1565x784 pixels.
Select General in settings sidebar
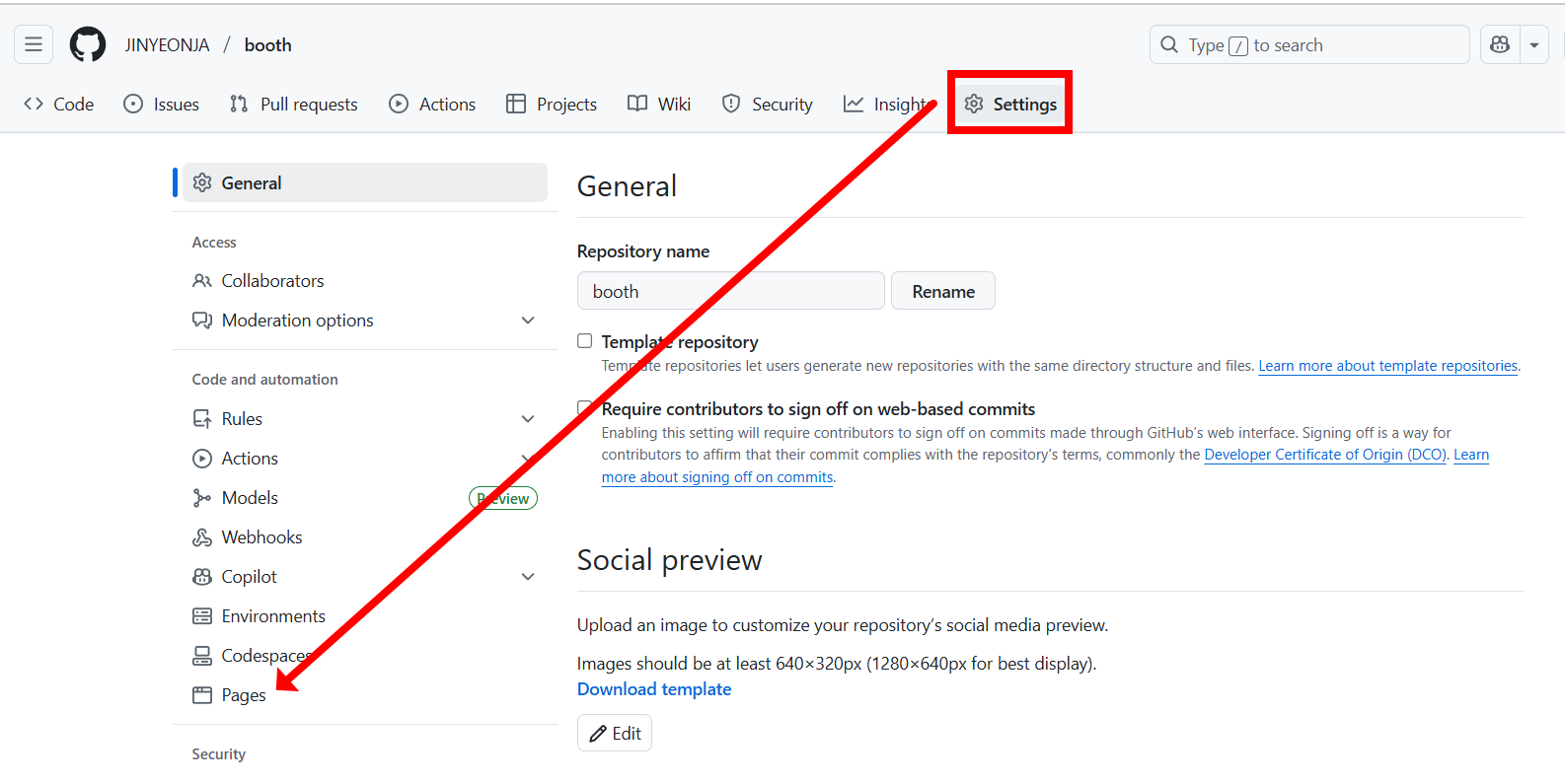[x=365, y=182]
